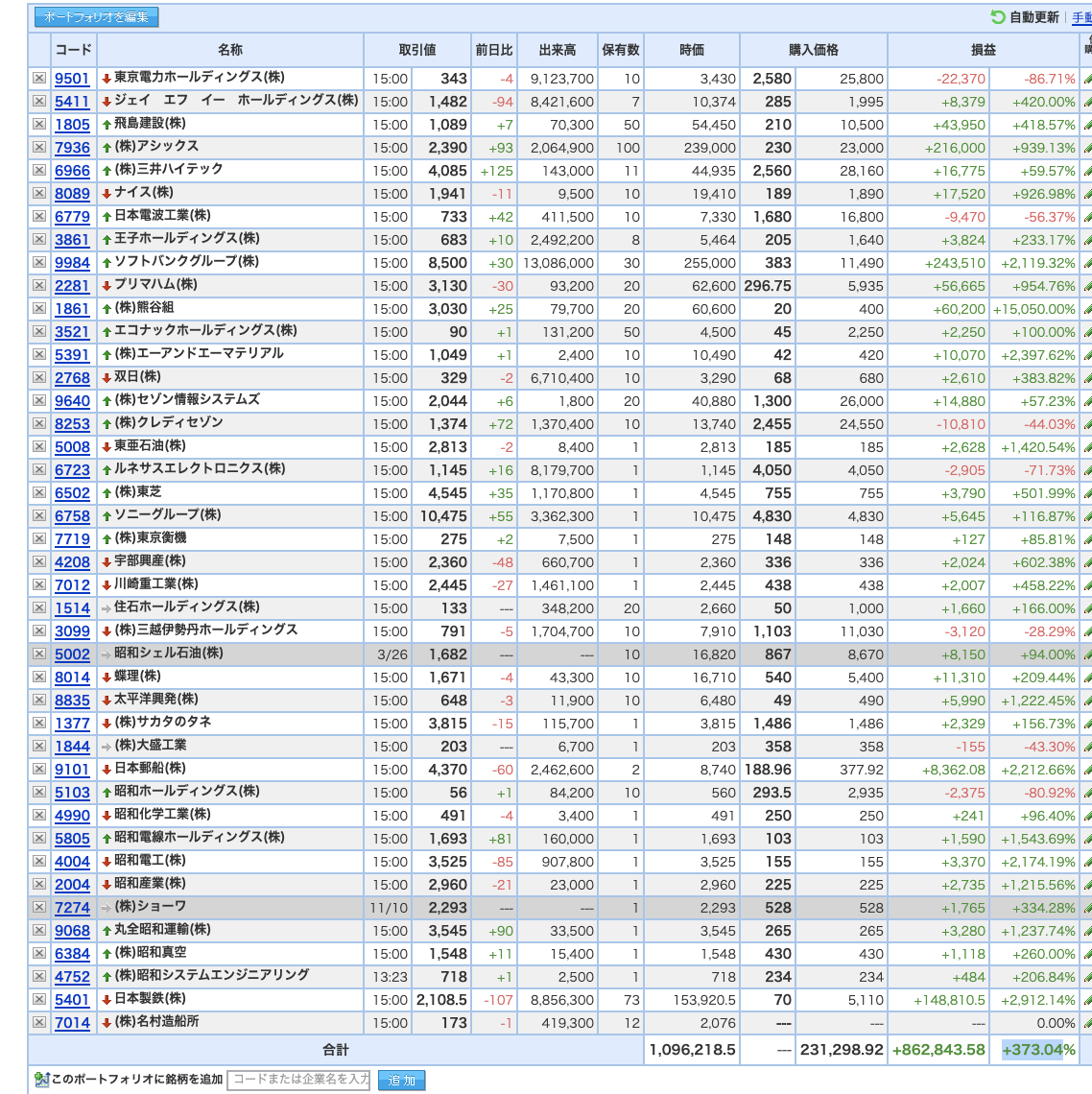Remove row 7936 アシックス with X icon

click(39, 147)
